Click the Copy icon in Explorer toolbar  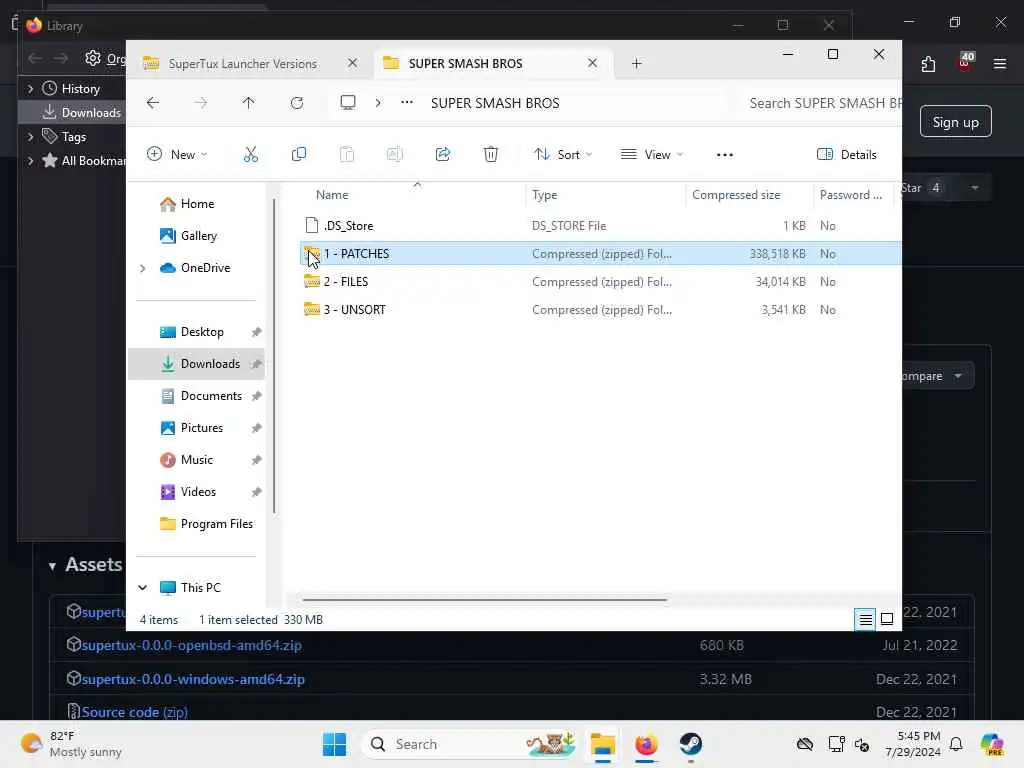(x=298, y=155)
